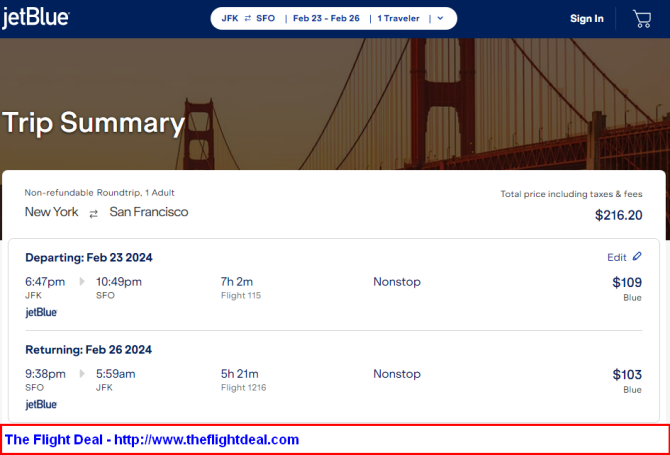Click the Blue fare label under $109
Image resolution: width=670 pixels, height=455 pixels.
pos(632,298)
